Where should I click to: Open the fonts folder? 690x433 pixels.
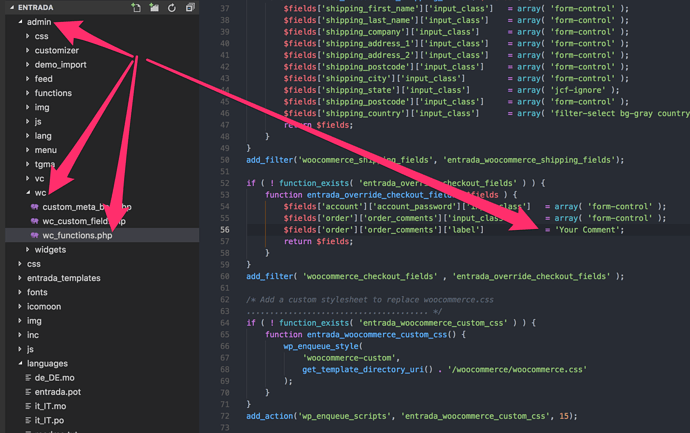(x=37, y=292)
